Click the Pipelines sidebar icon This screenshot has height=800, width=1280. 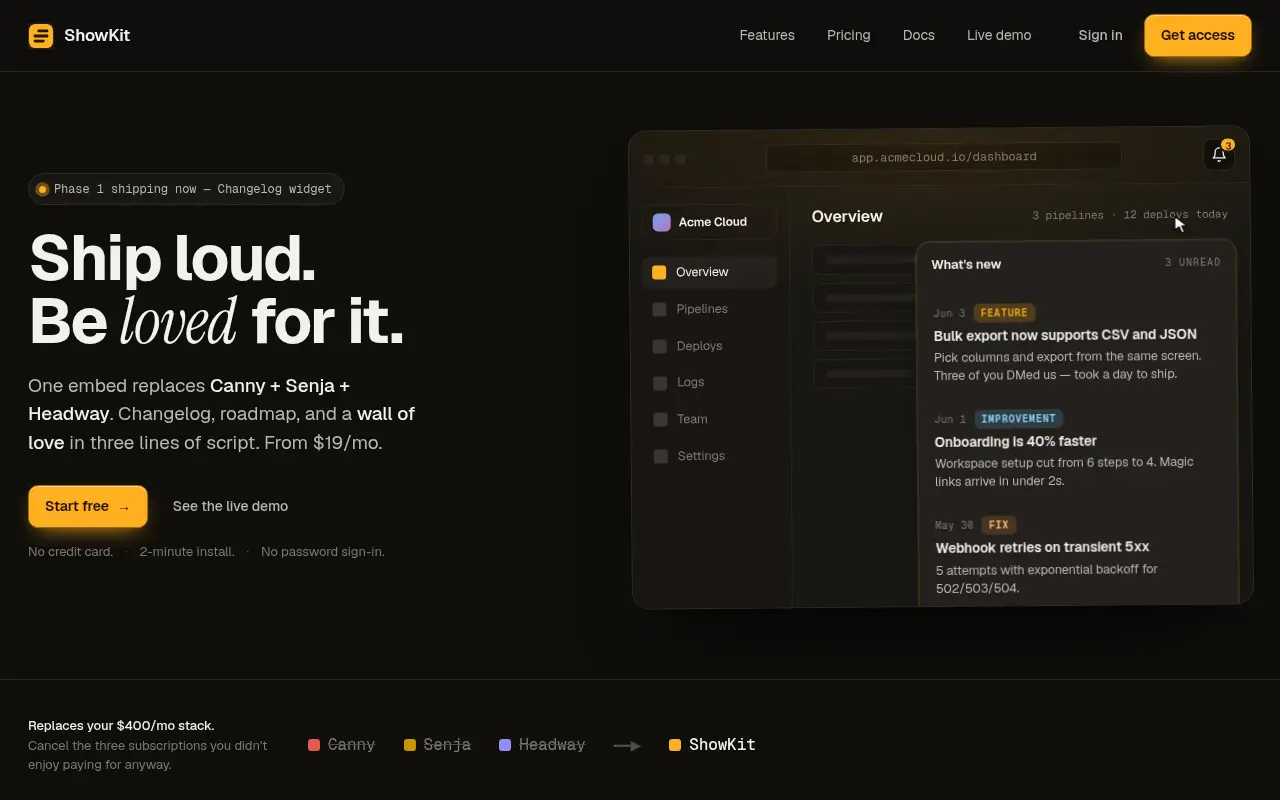click(660, 309)
